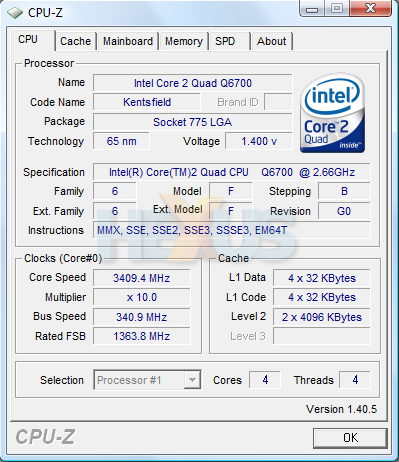Expand the Processor #1 selection dropdown
399x462 pixels.
(192, 380)
